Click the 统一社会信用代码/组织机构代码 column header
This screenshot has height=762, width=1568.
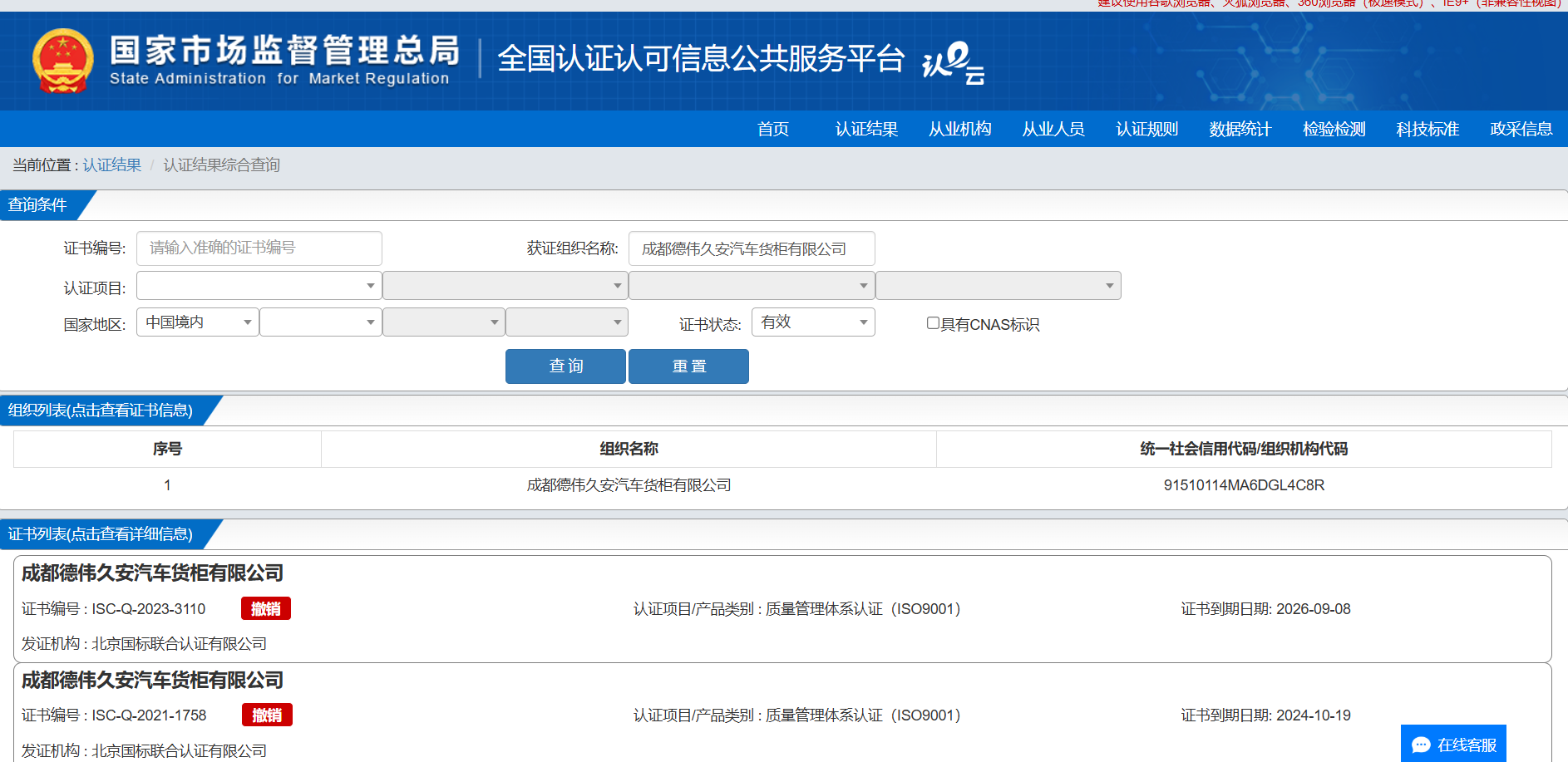tap(1244, 449)
